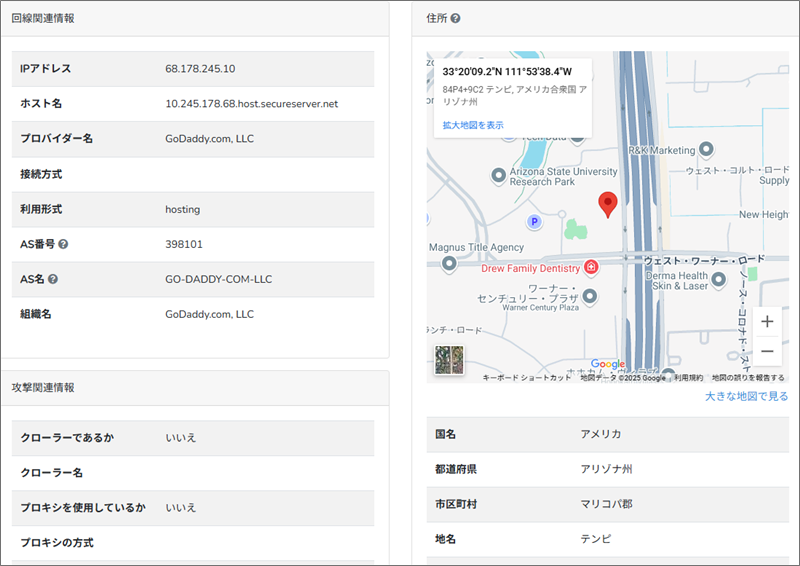Image resolution: width=800 pixels, height=566 pixels.
Task: Click country value アメリカ
Action: tap(601, 434)
